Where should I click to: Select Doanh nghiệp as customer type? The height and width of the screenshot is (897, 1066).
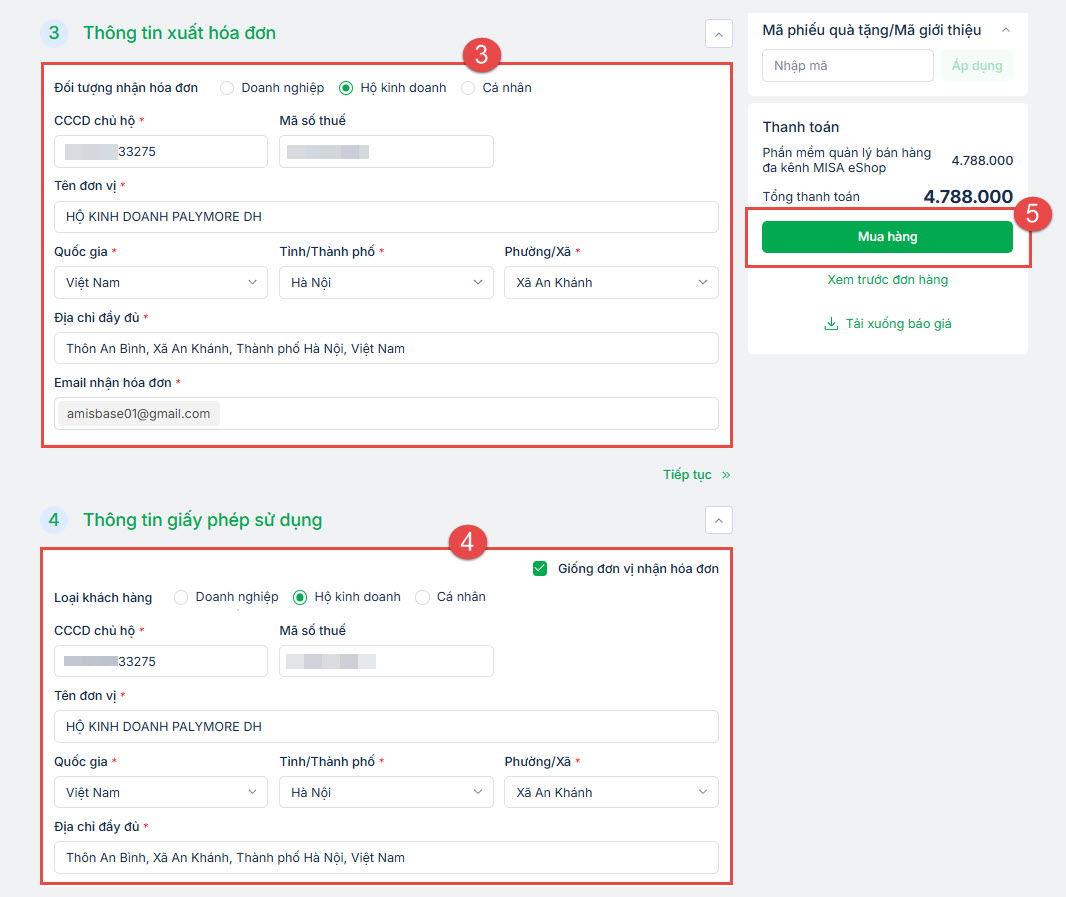tap(181, 597)
